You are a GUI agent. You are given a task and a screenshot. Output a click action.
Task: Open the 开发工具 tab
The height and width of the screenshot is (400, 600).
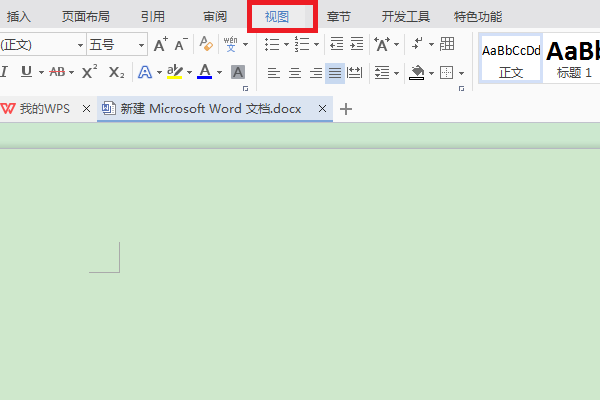pyautogui.click(x=406, y=16)
